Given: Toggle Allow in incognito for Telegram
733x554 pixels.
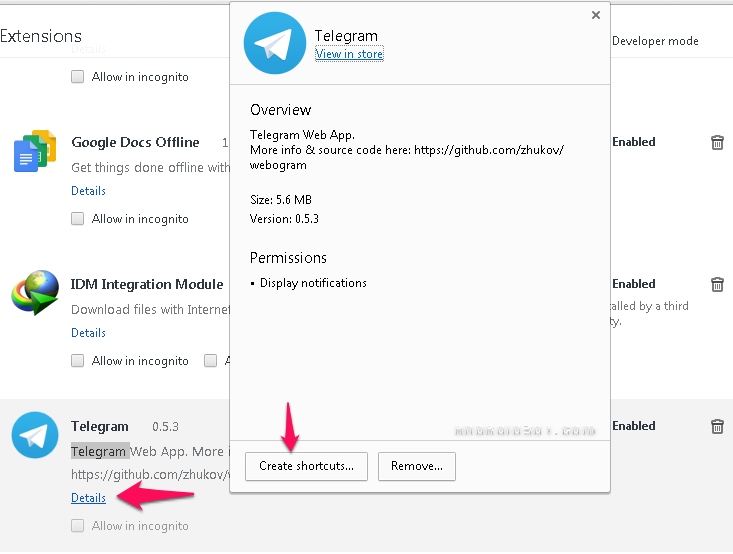Looking at the screenshot, I should 78,525.
